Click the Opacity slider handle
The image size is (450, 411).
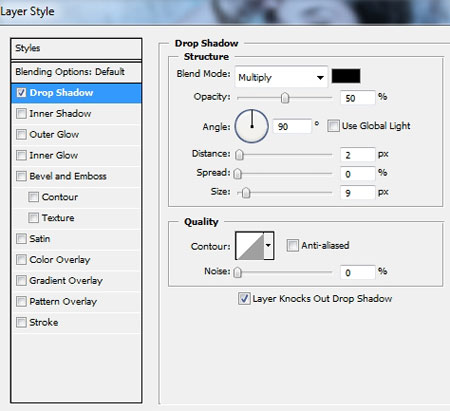click(285, 98)
